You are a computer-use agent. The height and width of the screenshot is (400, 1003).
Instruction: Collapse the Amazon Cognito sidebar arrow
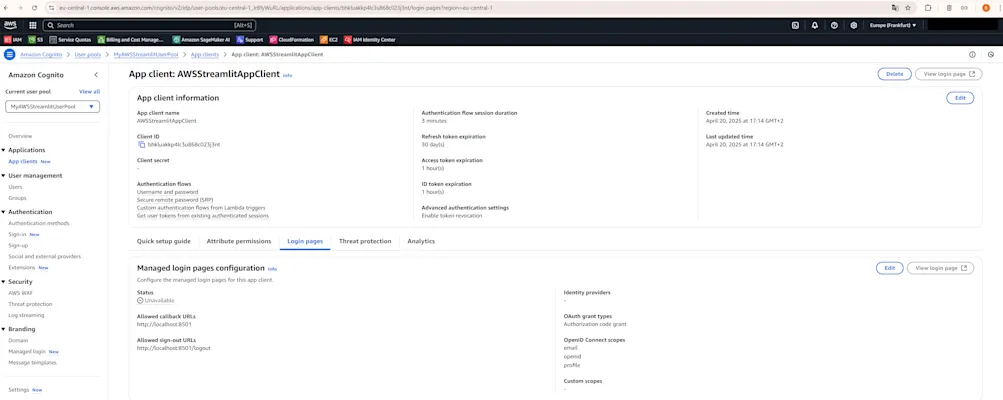point(96,75)
